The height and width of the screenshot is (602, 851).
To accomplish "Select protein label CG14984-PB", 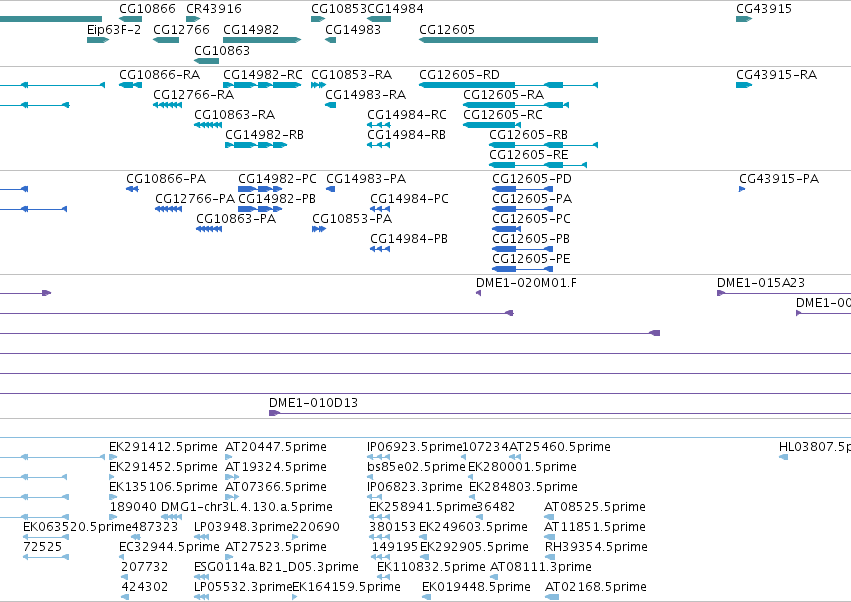I will 409,239.
